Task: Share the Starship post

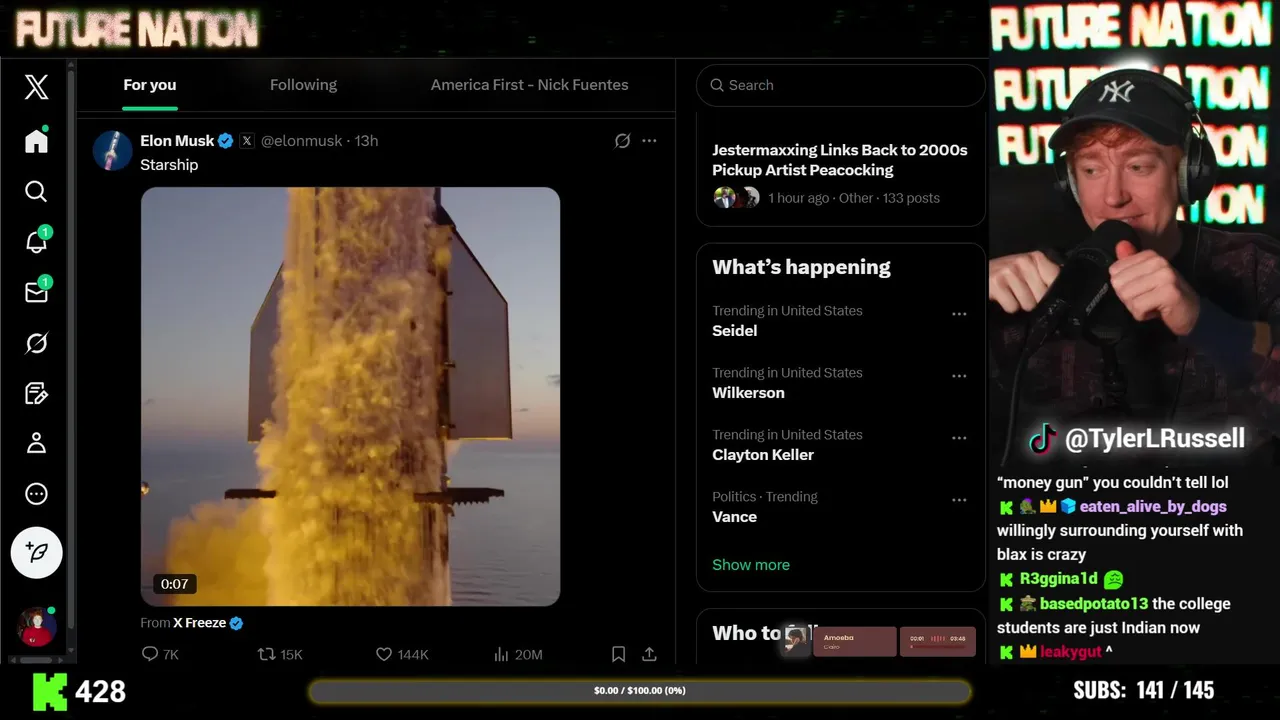Action: [649, 654]
